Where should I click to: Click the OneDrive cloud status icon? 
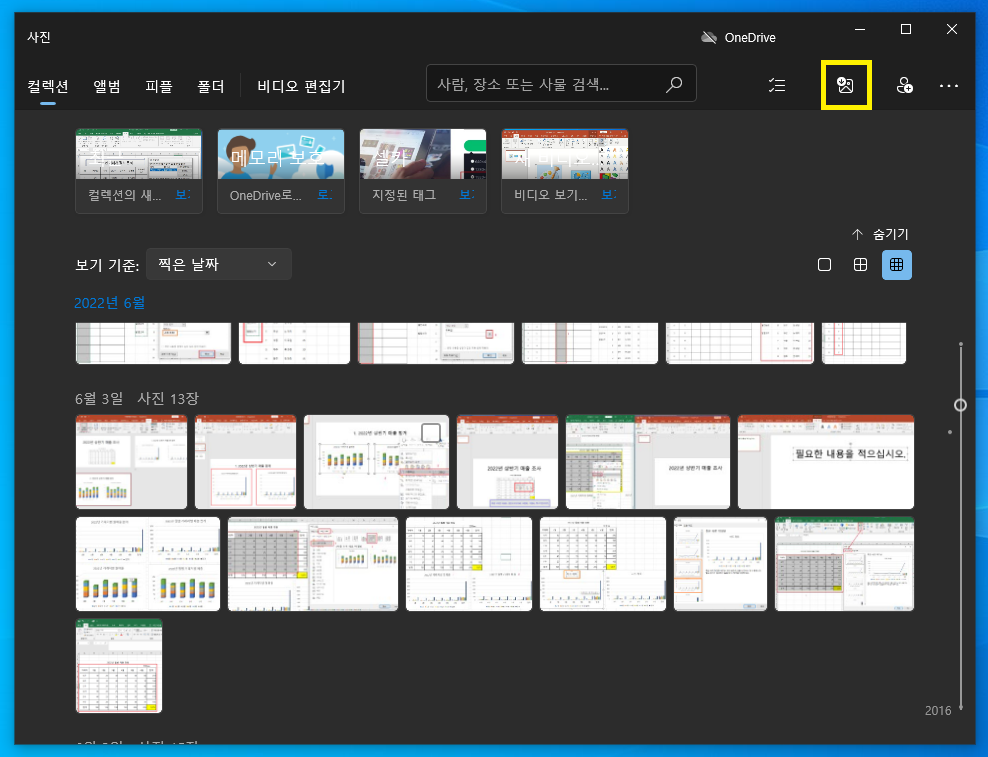click(x=709, y=37)
